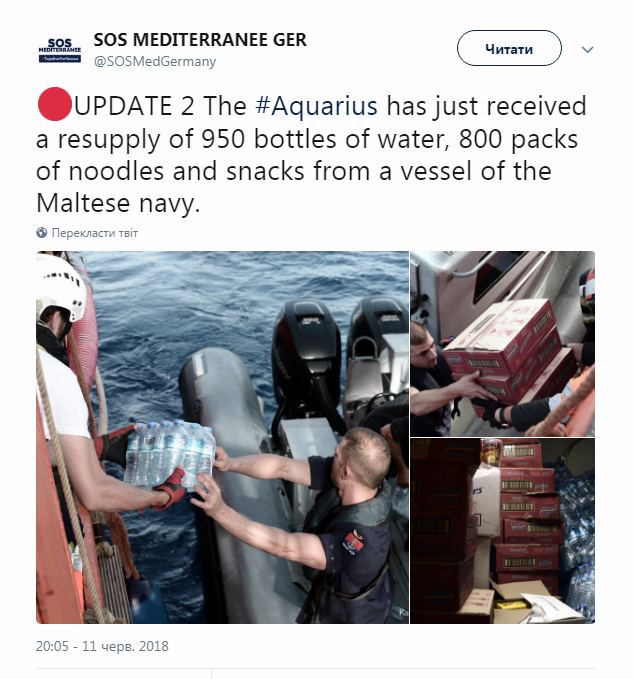
Task: Click the tweet text body paragraph
Action: point(311,154)
